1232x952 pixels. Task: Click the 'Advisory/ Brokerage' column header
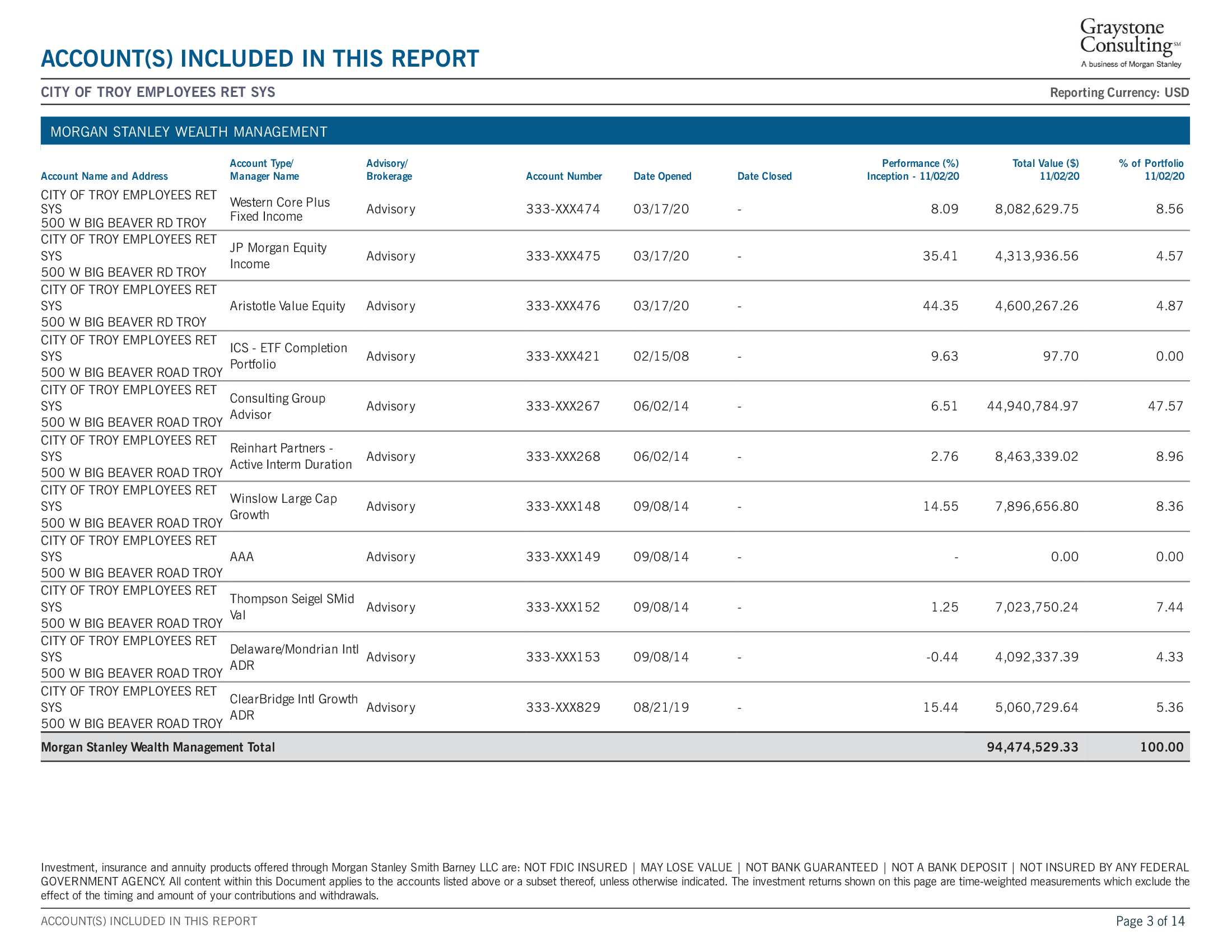coord(389,170)
